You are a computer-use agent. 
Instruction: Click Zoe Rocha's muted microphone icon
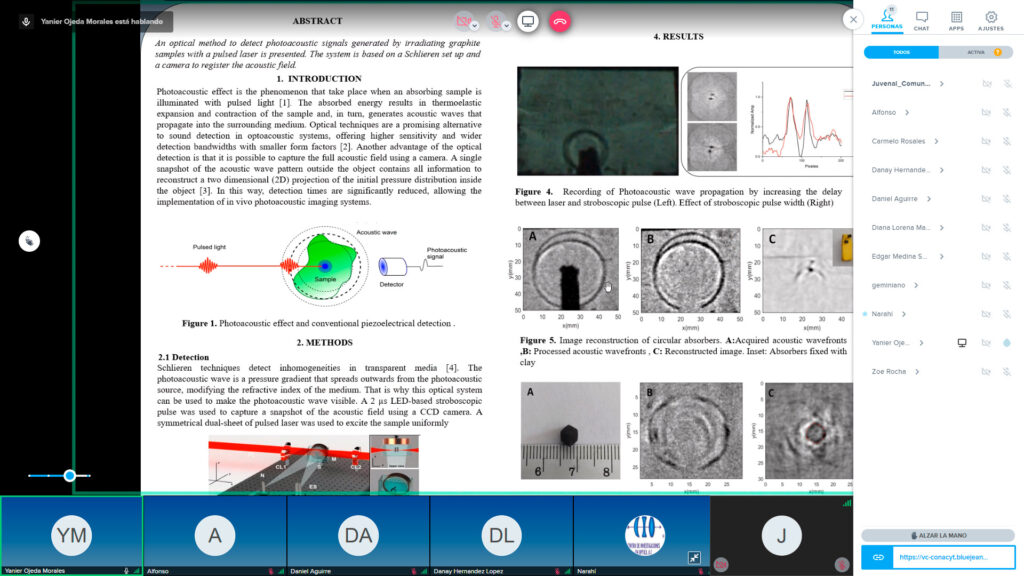pos(1007,372)
